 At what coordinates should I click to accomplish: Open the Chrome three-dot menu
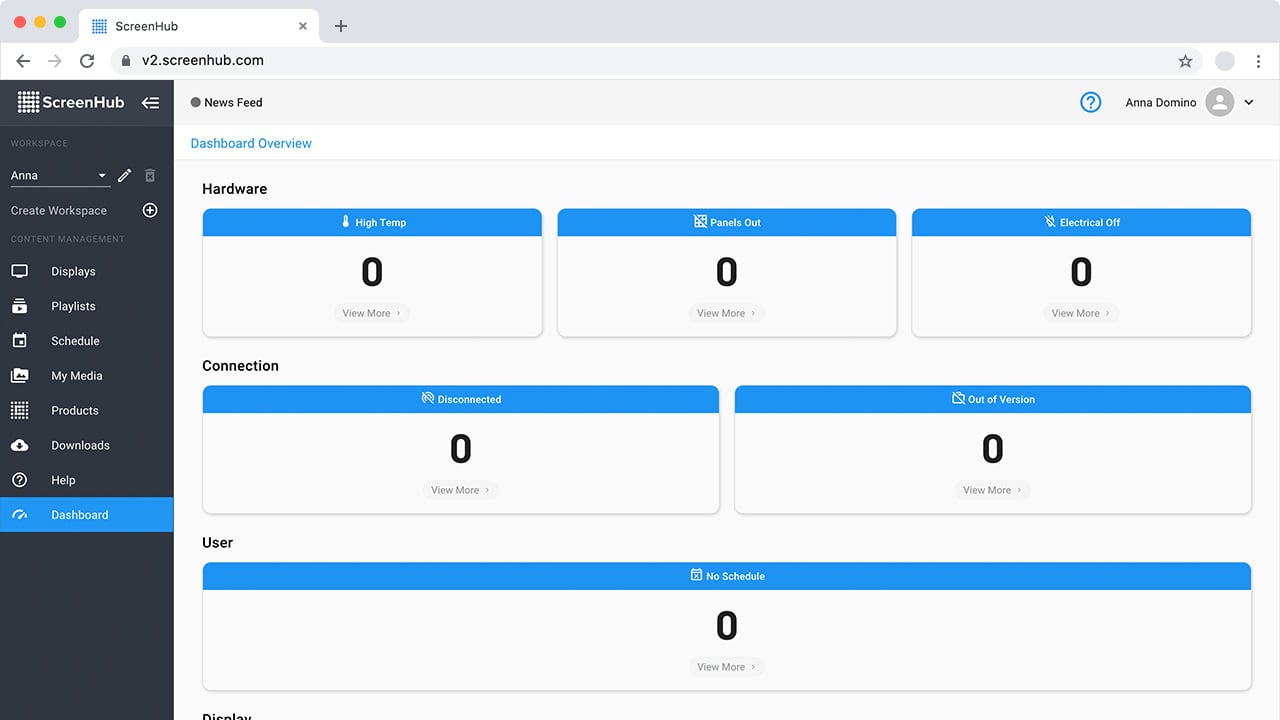coord(1257,61)
